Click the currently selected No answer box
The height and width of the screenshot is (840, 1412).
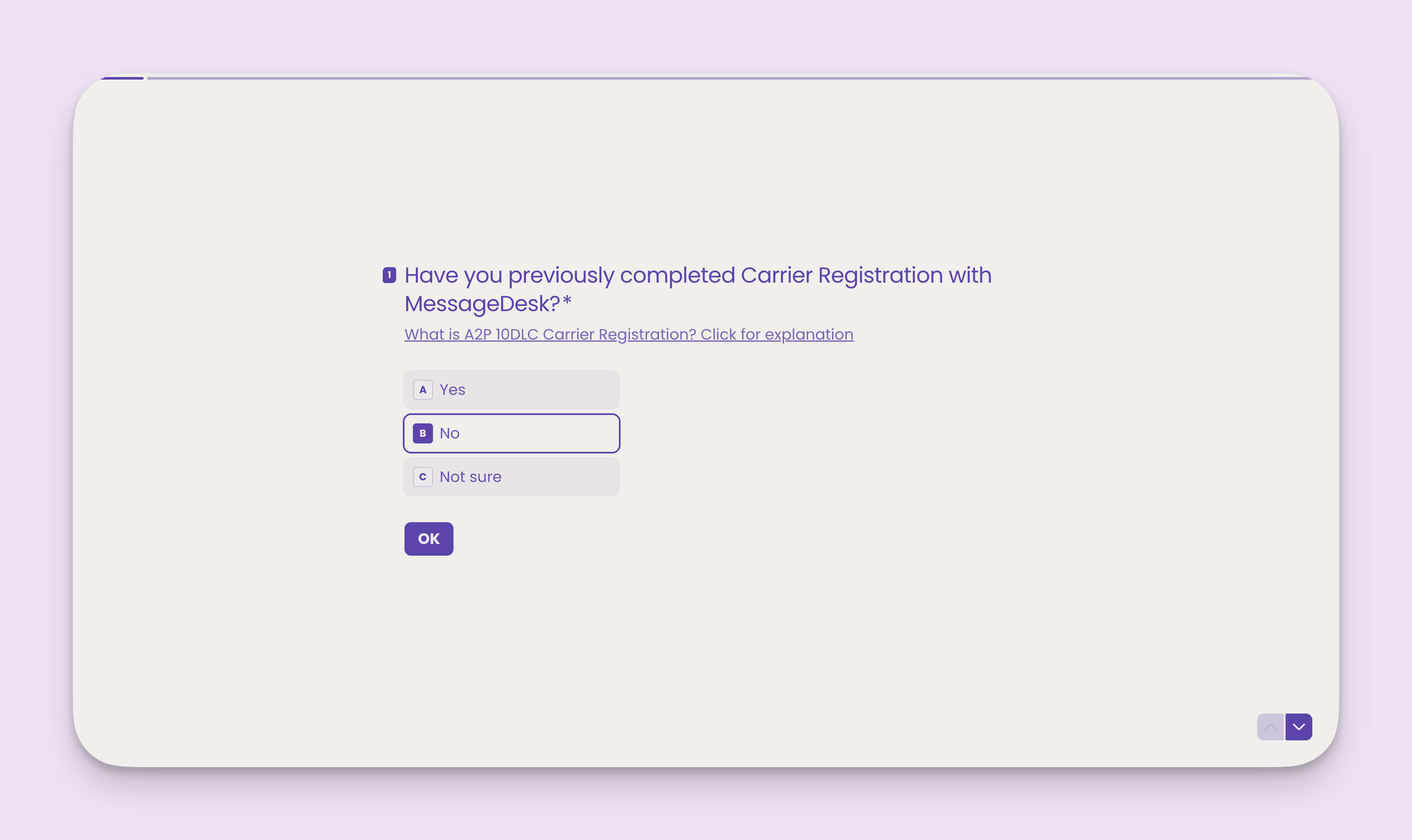[x=511, y=433]
